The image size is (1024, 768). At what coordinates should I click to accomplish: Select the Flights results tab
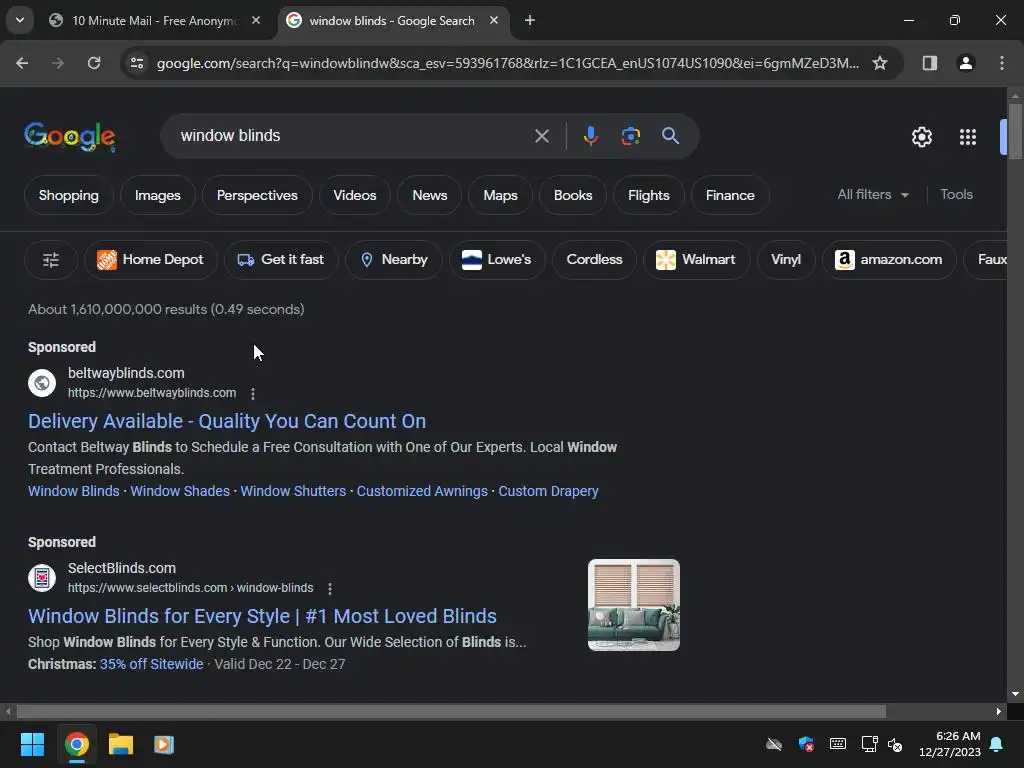pyautogui.click(x=648, y=195)
